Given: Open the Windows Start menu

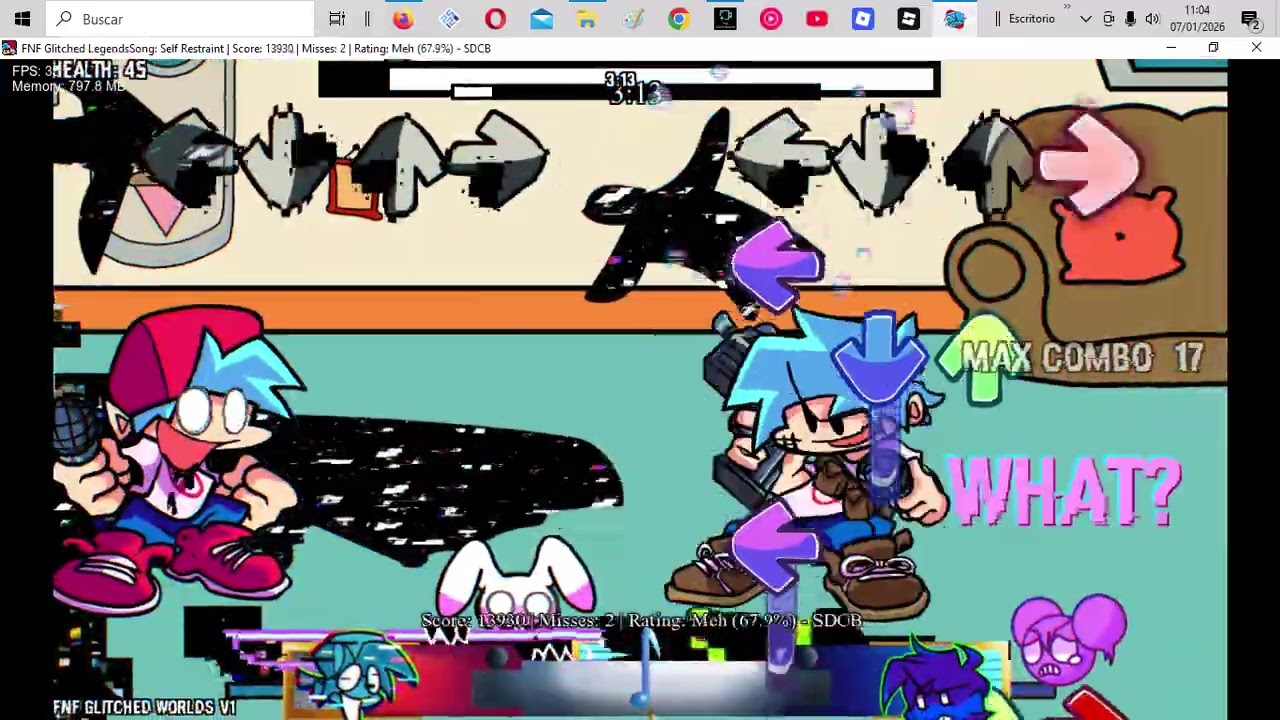Looking at the screenshot, I should click(22, 18).
